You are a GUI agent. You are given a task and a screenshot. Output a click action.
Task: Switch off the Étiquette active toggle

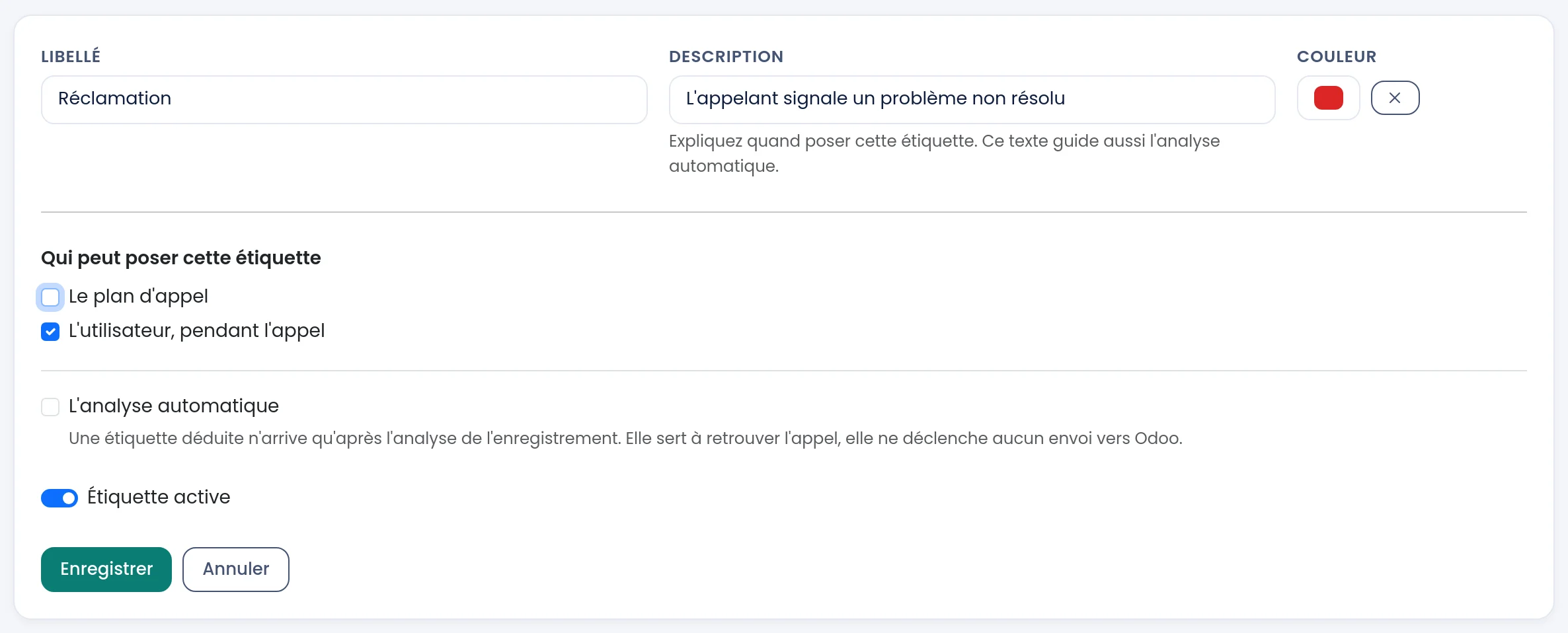click(x=59, y=498)
